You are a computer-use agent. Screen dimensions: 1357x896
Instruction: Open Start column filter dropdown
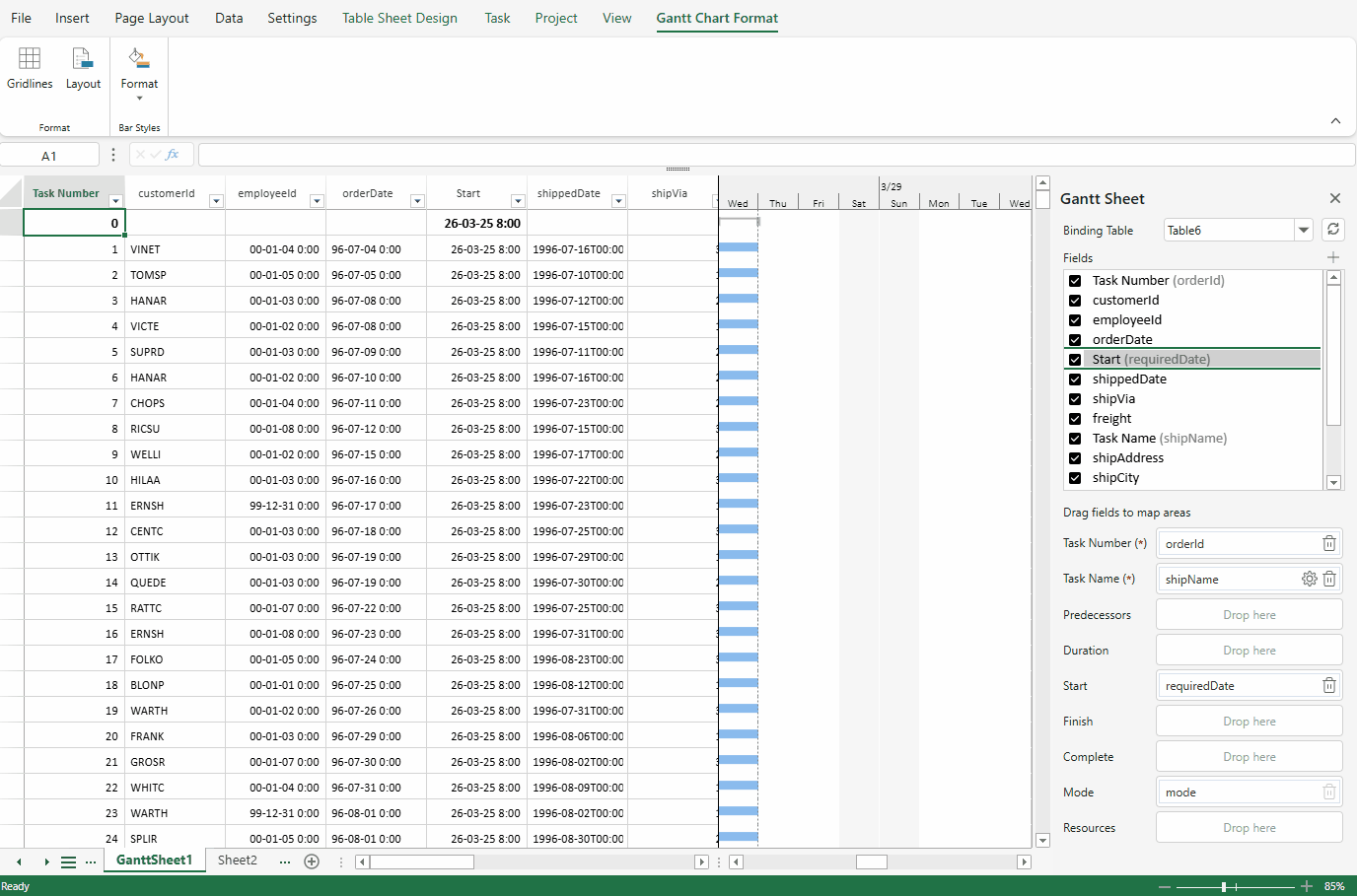click(x=518, y=201)
